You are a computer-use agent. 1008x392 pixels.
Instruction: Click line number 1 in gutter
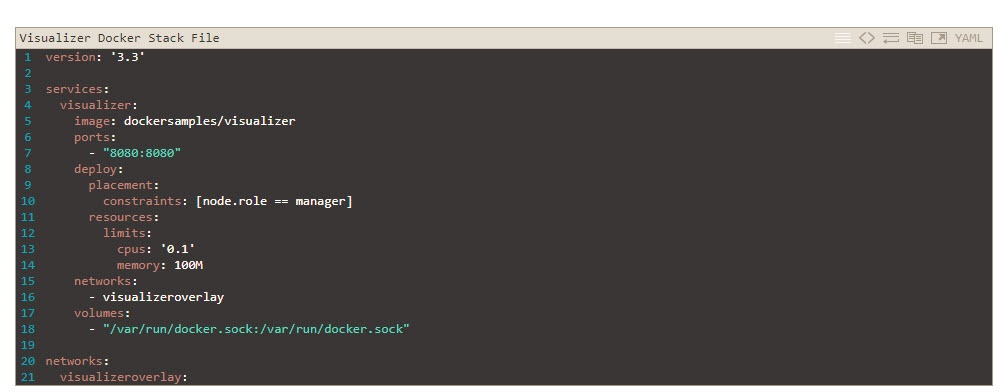[x=28, y=57]
